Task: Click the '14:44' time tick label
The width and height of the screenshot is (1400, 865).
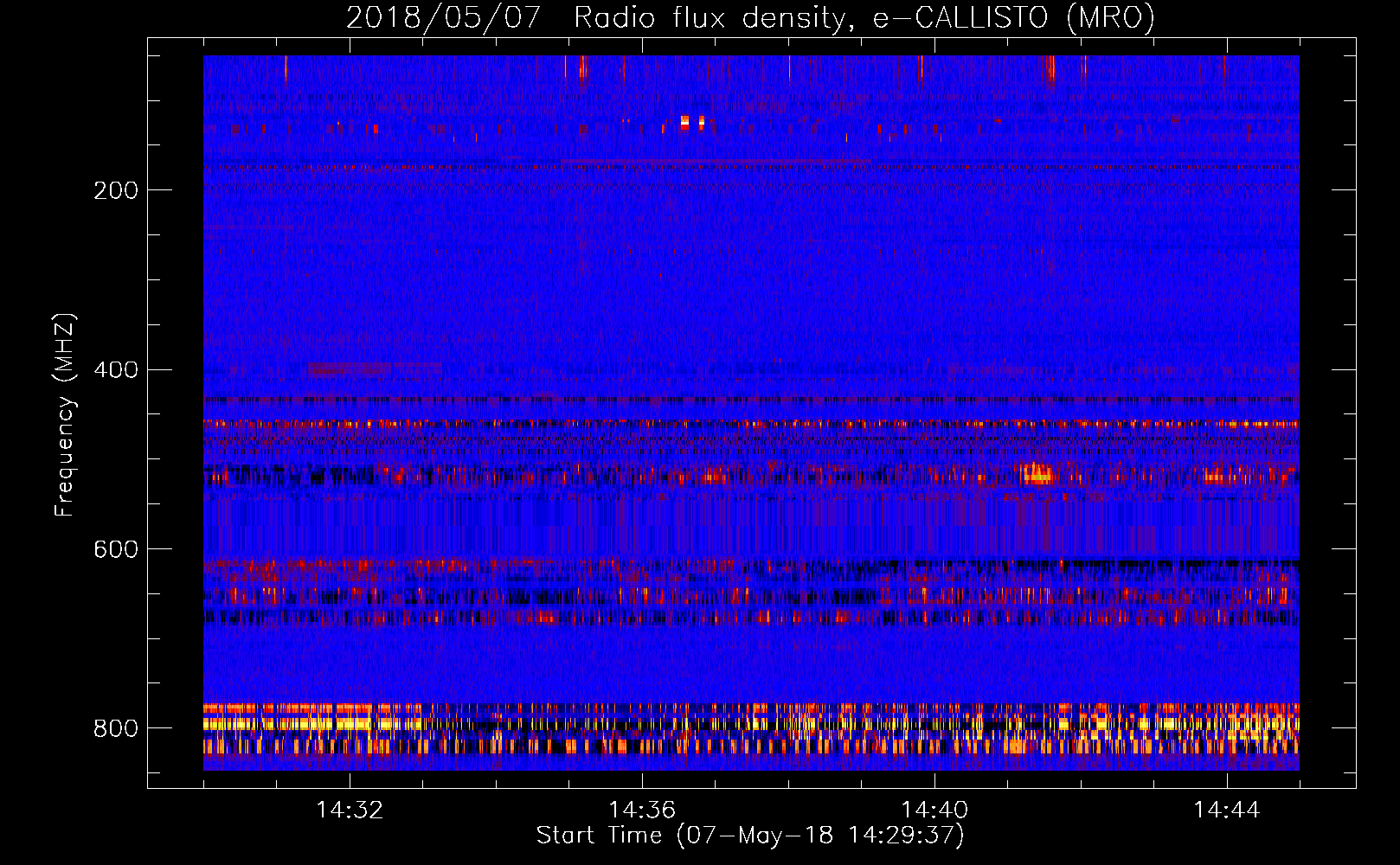Action: tap(1227, 811)
